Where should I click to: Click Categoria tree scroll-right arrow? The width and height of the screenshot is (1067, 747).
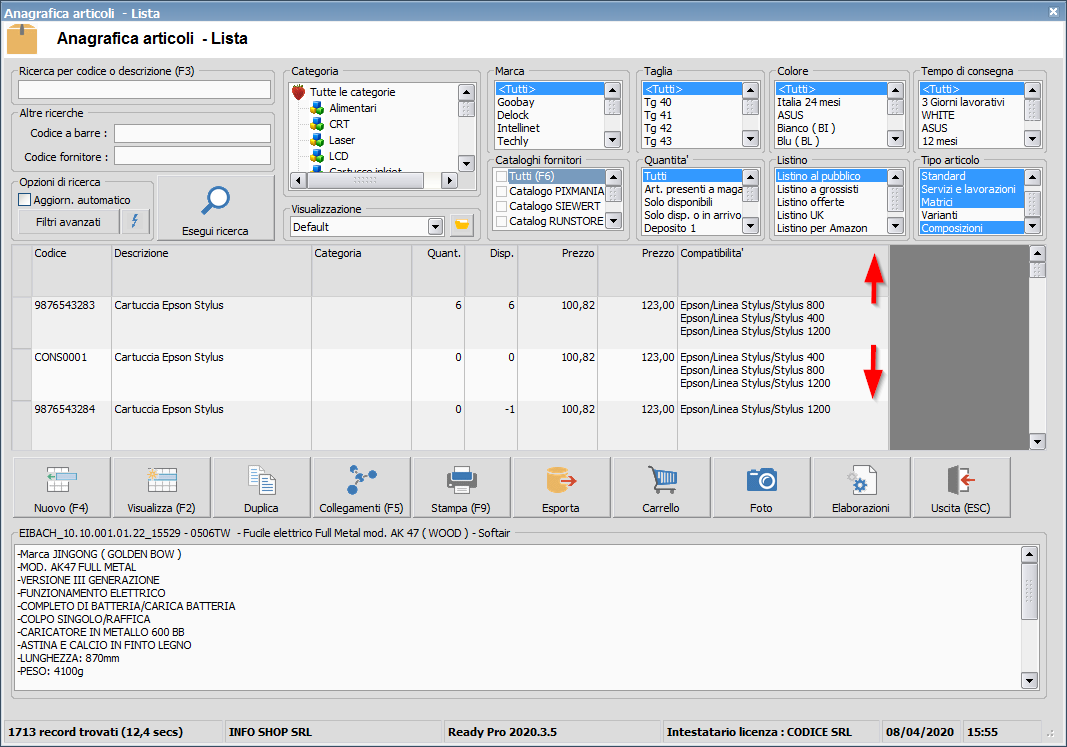(x=448, y=180)
